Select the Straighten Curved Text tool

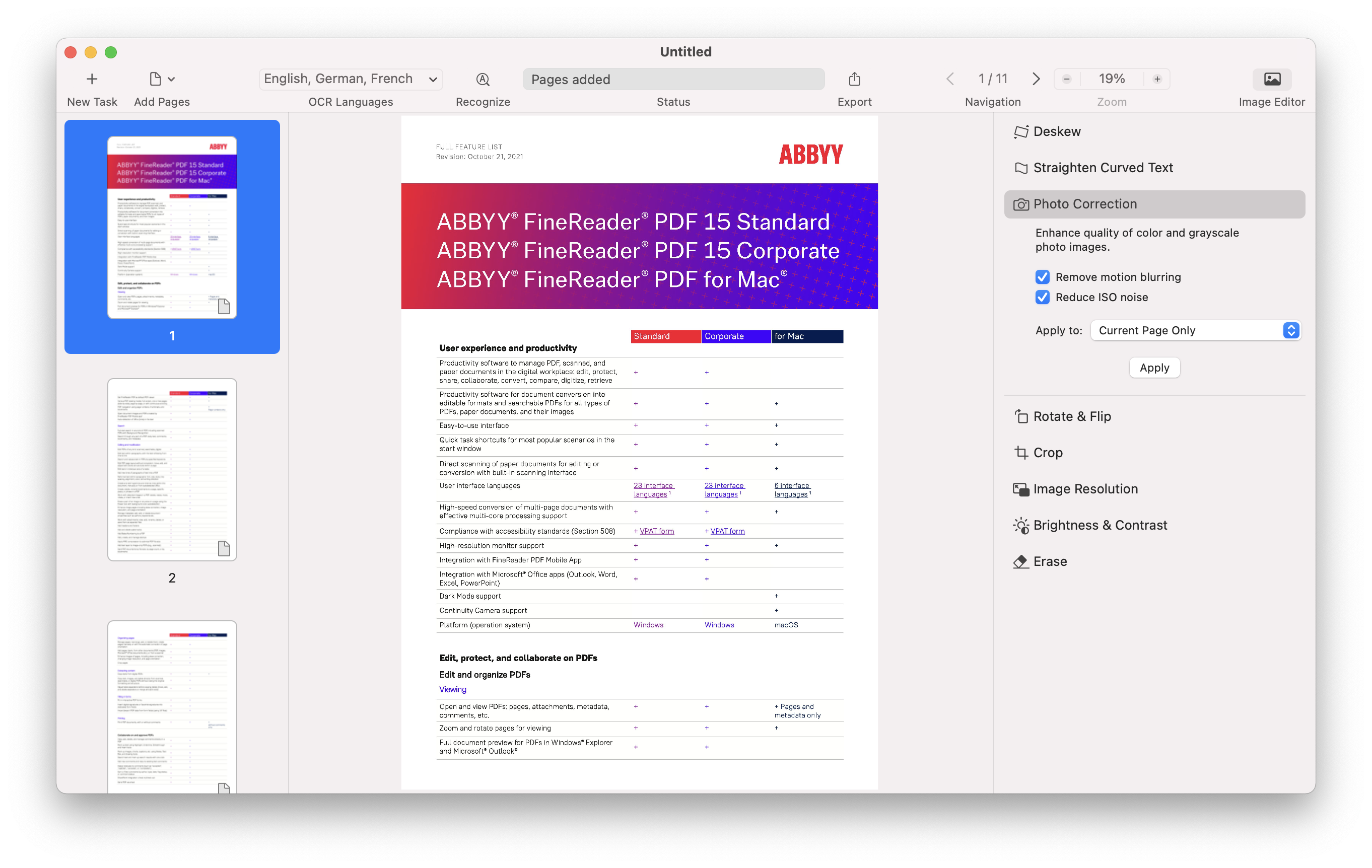click(x=1104, y=167)
